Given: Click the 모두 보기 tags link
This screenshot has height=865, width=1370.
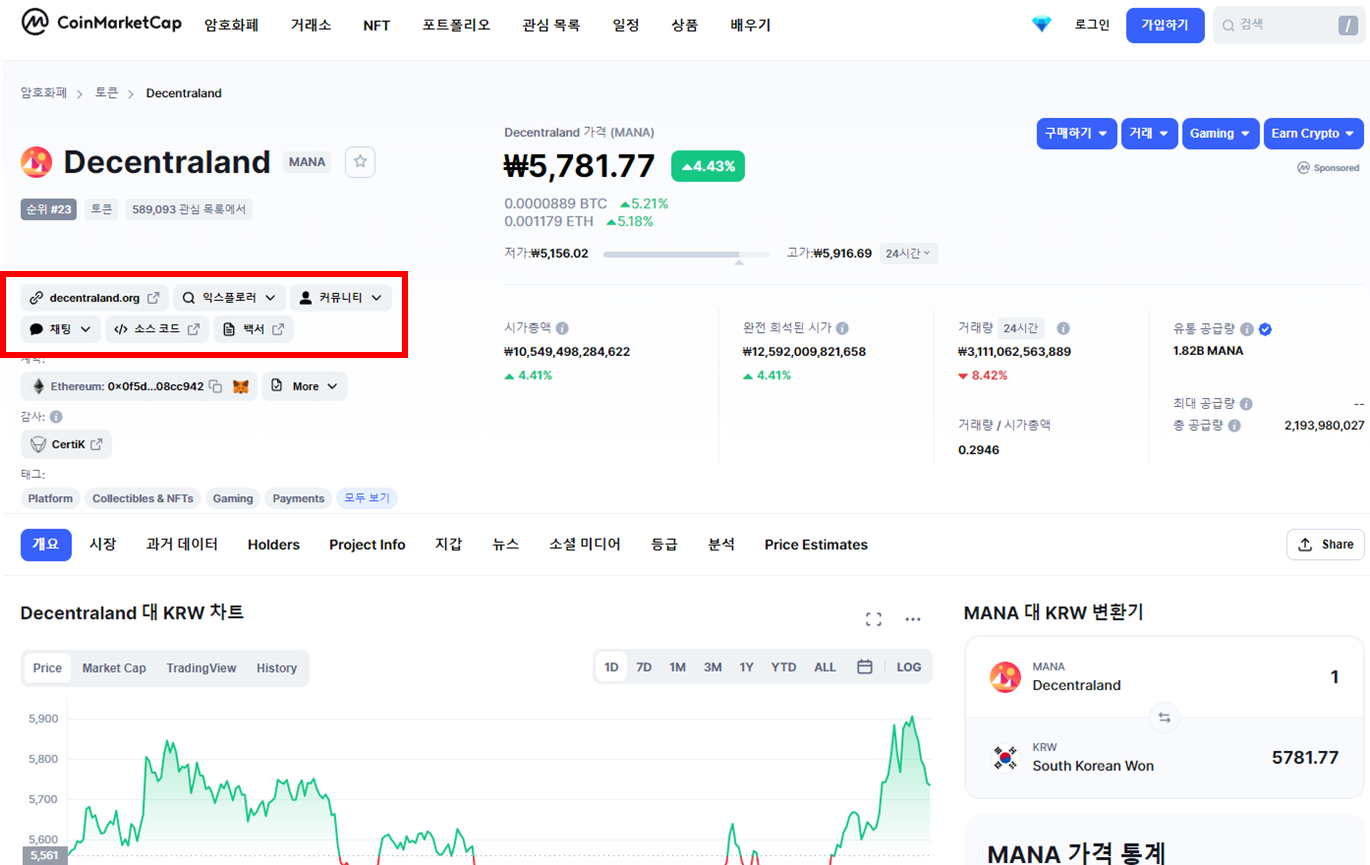Looking at the screenshot, I should [367, 498].
